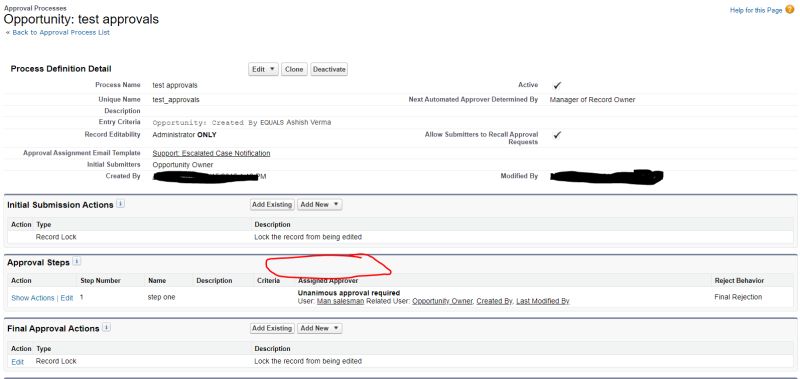The image size is (800, 379).
Task: Click the Deactivate button
Action: (x=329, y=69)
